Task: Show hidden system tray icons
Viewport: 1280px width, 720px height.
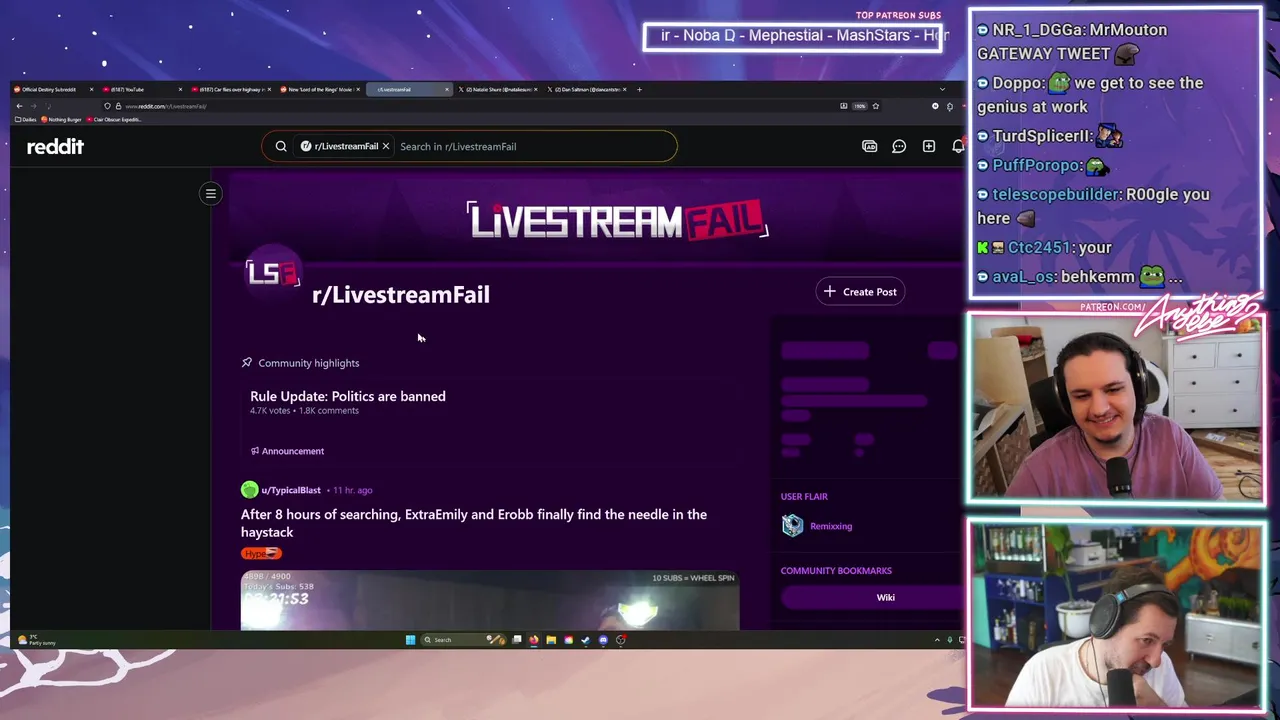Action: (937, 640)
